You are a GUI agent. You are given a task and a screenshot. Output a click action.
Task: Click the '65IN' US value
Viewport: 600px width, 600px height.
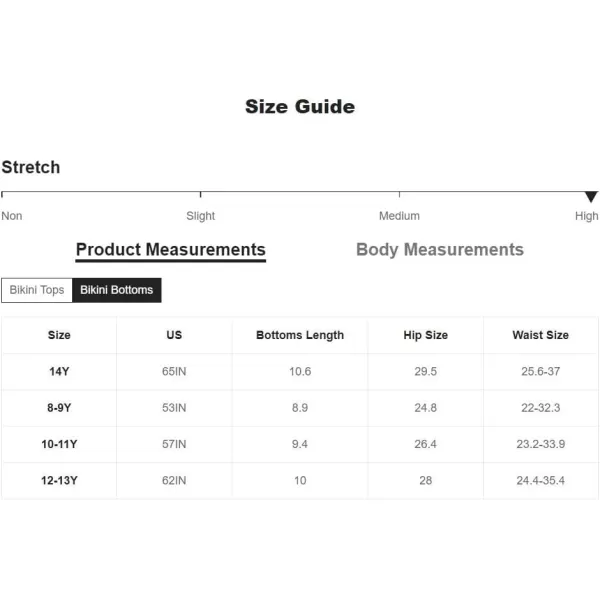(174, 371)
